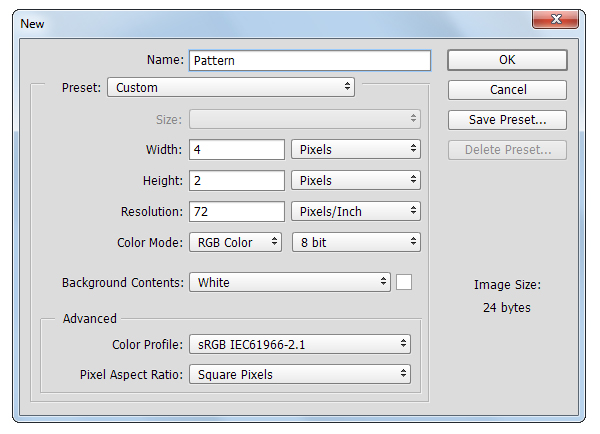Open the Pixels/Inch resolution units dropdown
Screen dimensions: 600x434
(x=356, y=212)
